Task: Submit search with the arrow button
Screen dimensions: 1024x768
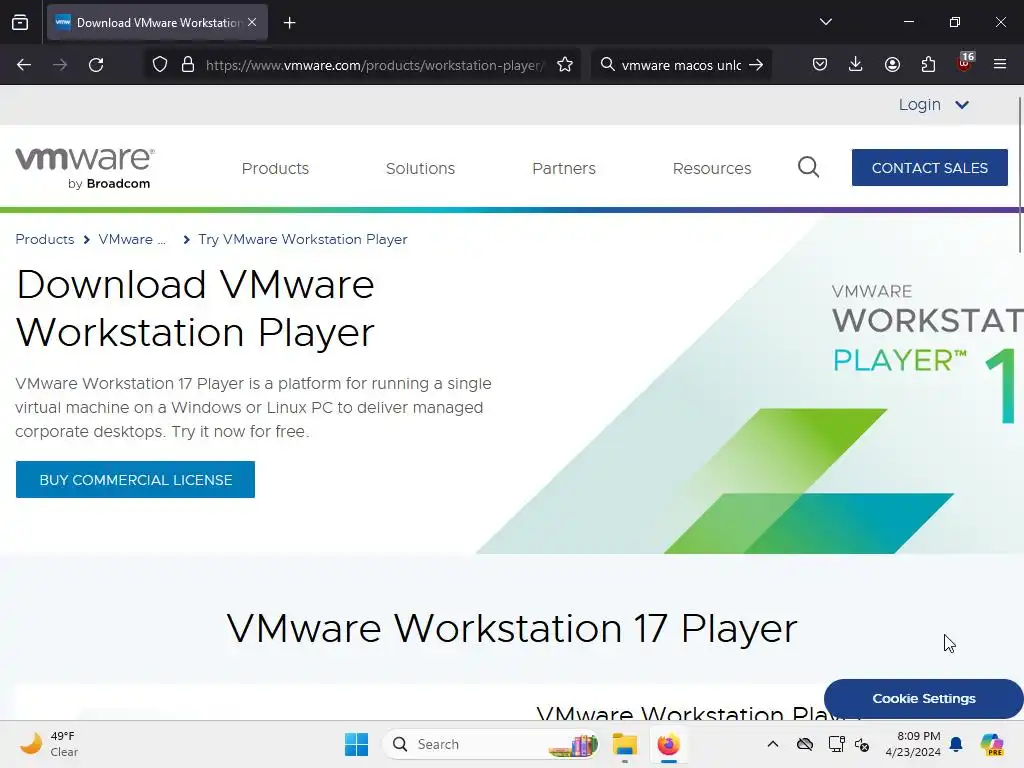Action: 756,65
